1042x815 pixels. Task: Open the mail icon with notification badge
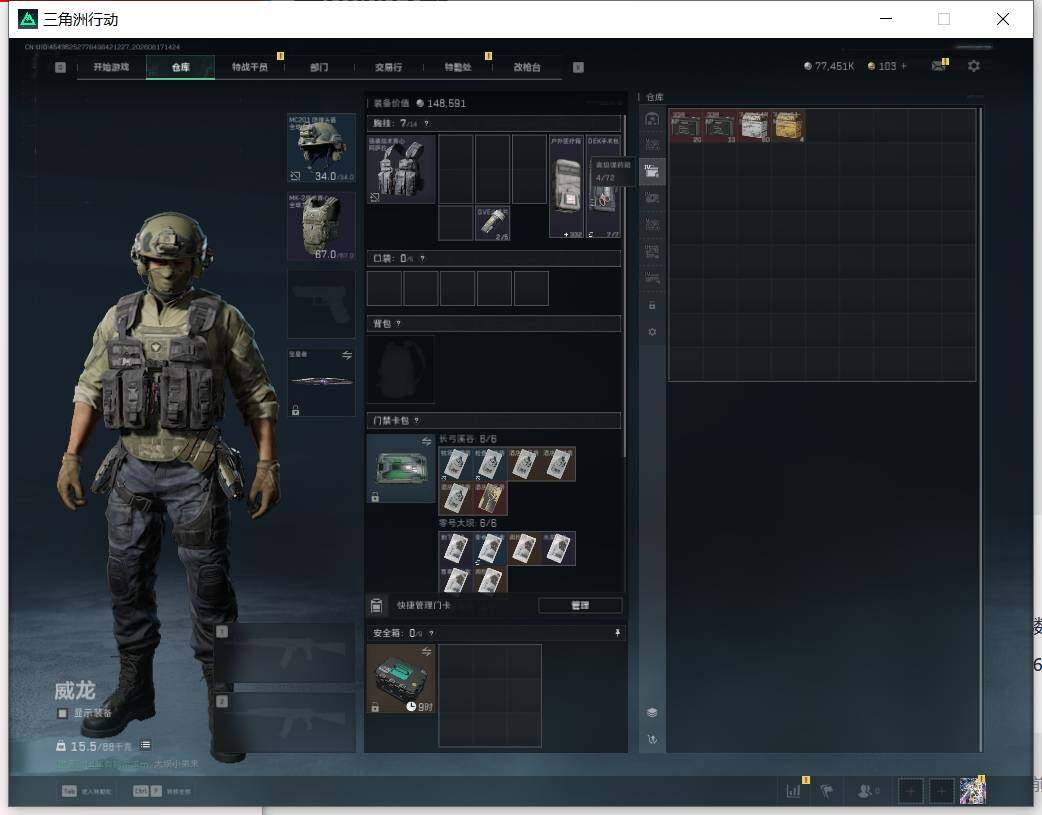pos(939,65)
